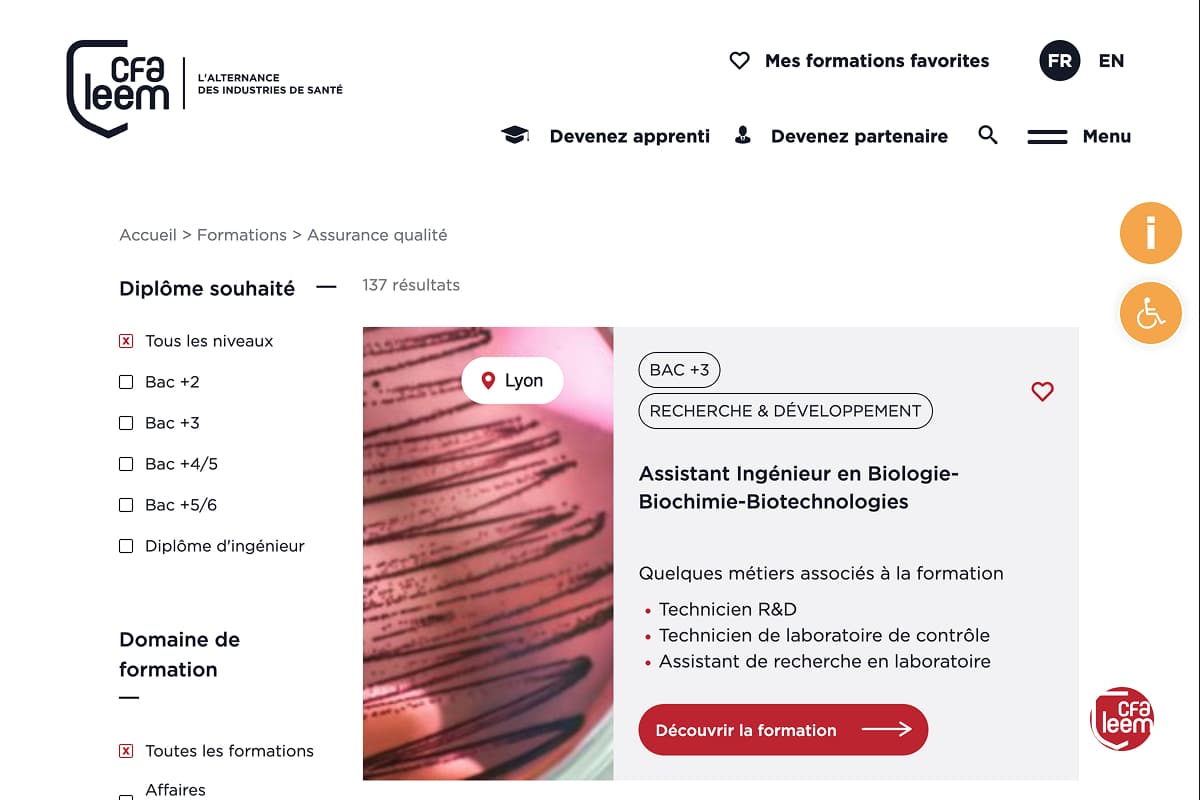Click the Lyon location tag
Viewport: 1200px width, 800px height.
512,381
